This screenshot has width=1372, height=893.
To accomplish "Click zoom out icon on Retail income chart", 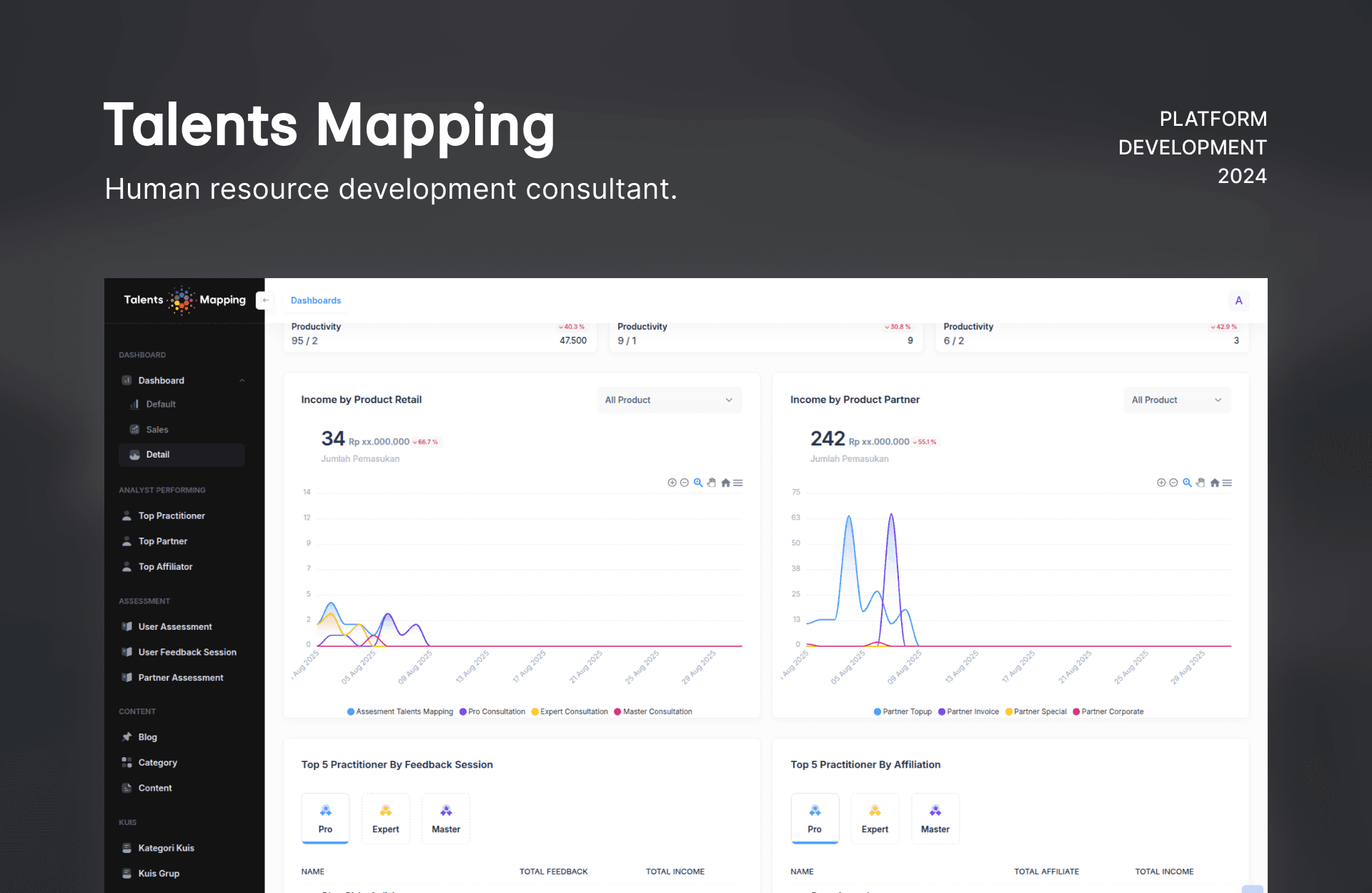I will 685,483.
